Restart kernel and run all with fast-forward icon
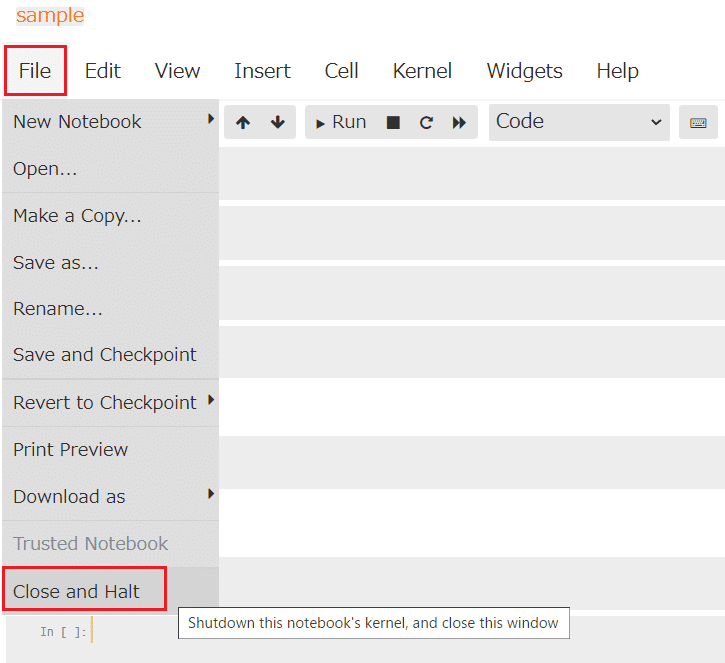The image size is (725, 663). point(459,123)
